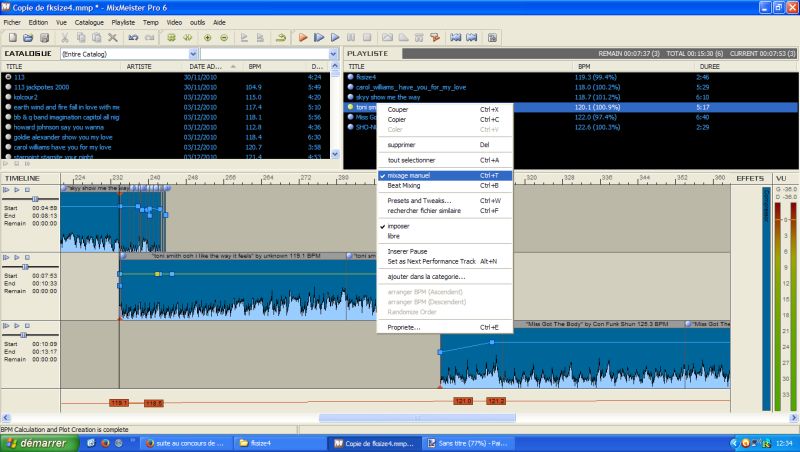
Task: Open the Playliste menu
Action: click(123, 22)
